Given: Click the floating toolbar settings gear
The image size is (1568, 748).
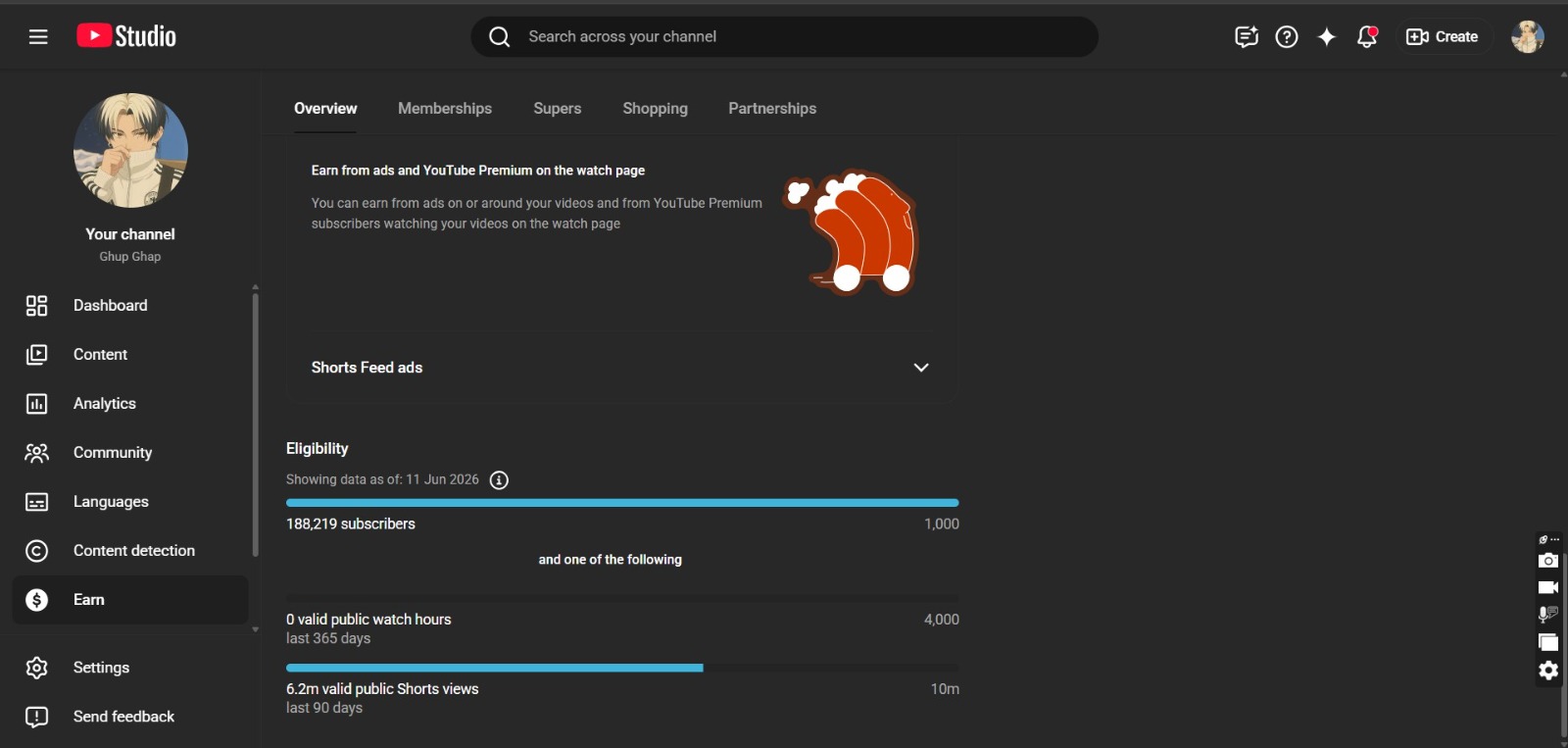Looking at the screenshot, I should coord(1548,671).
